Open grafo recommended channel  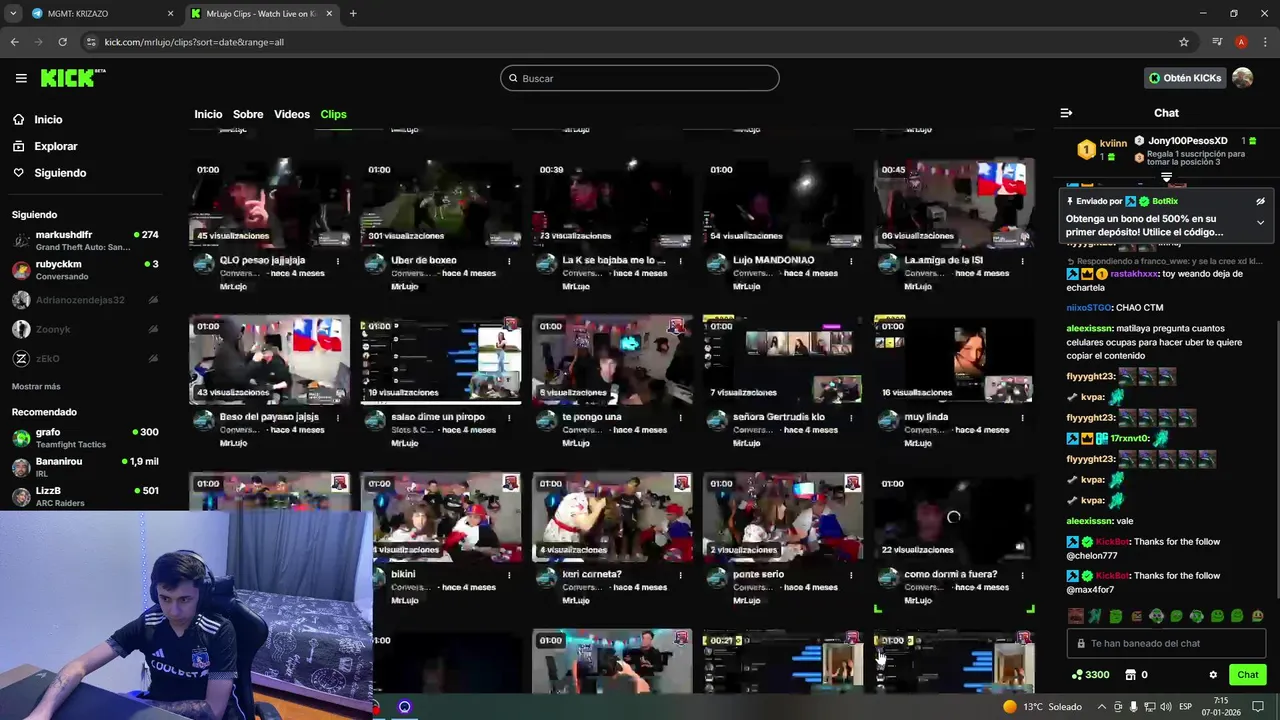pos(85,438)
